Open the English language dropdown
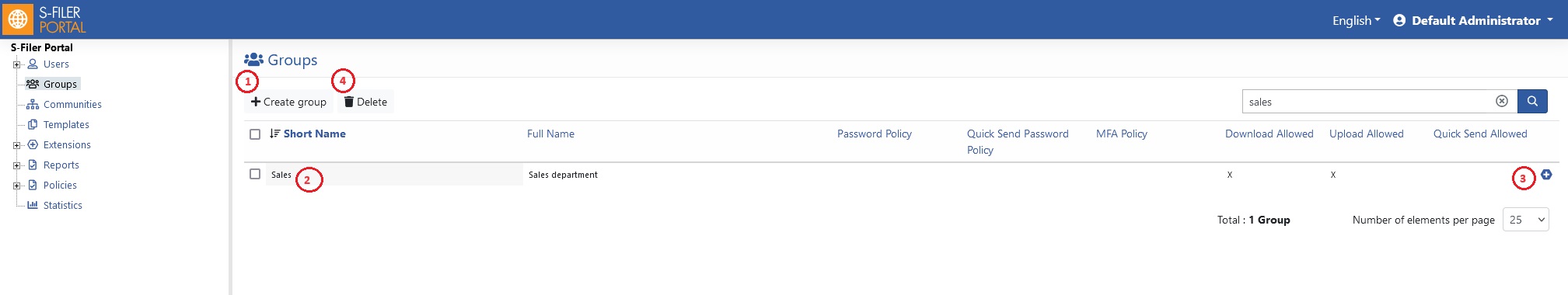The width and height of the screenshot is (1568, 295). pyautogui.click(x=1356, y=20)
